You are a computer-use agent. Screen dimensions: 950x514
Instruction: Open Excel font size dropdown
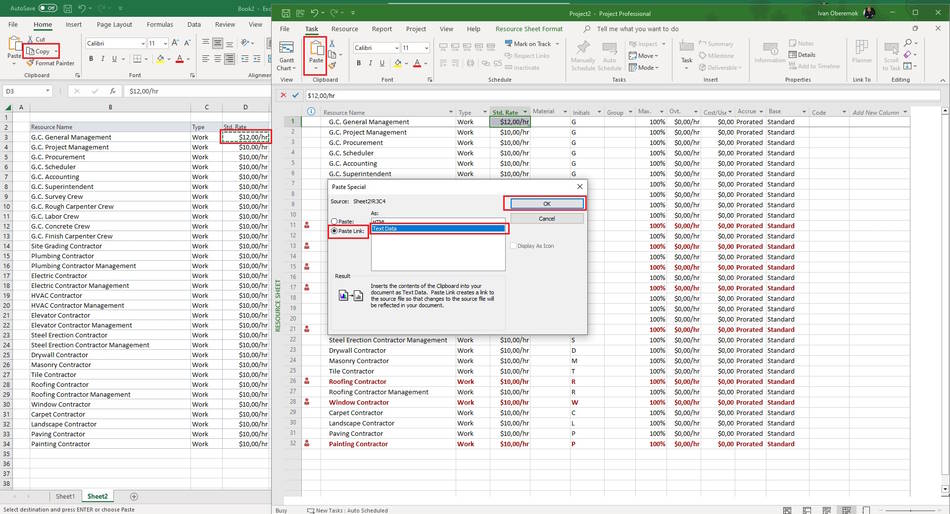tap(165, 44)
